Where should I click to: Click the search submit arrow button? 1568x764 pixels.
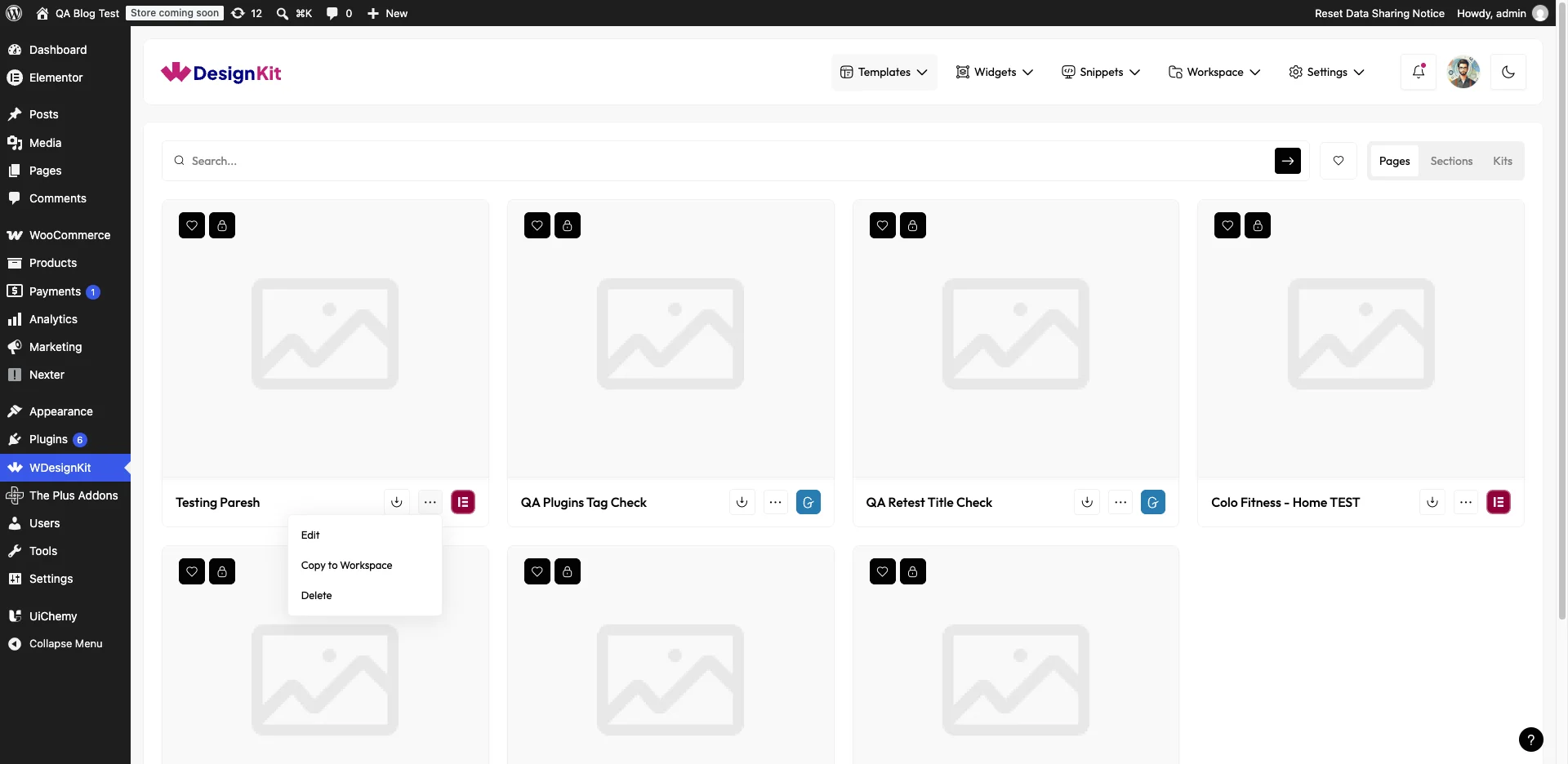(1288, 161)
